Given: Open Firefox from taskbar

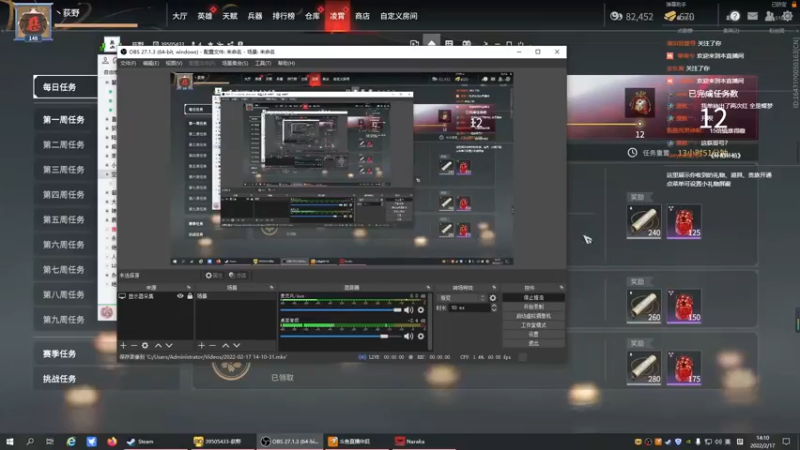Looking at the screenshot, I should click(112, 441).
